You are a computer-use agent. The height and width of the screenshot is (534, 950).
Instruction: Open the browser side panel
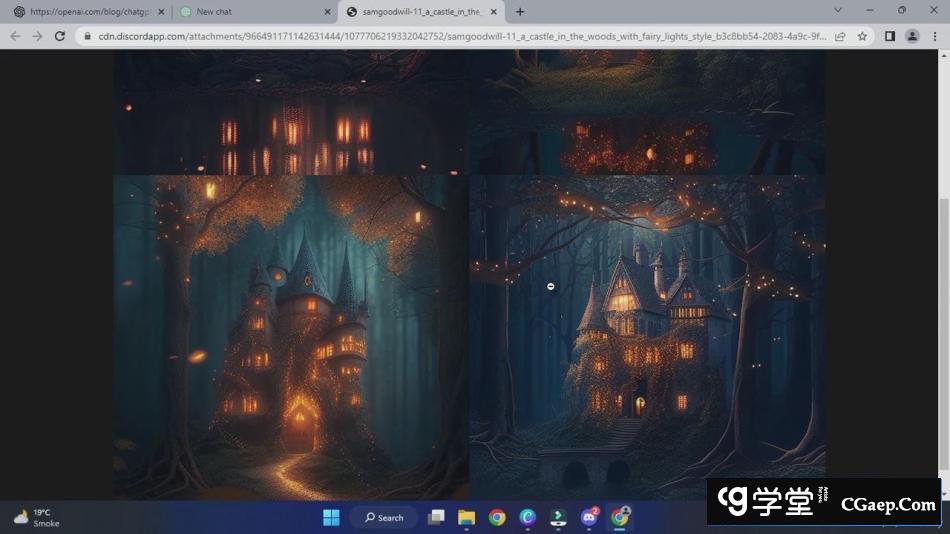[x=890, y=36]
